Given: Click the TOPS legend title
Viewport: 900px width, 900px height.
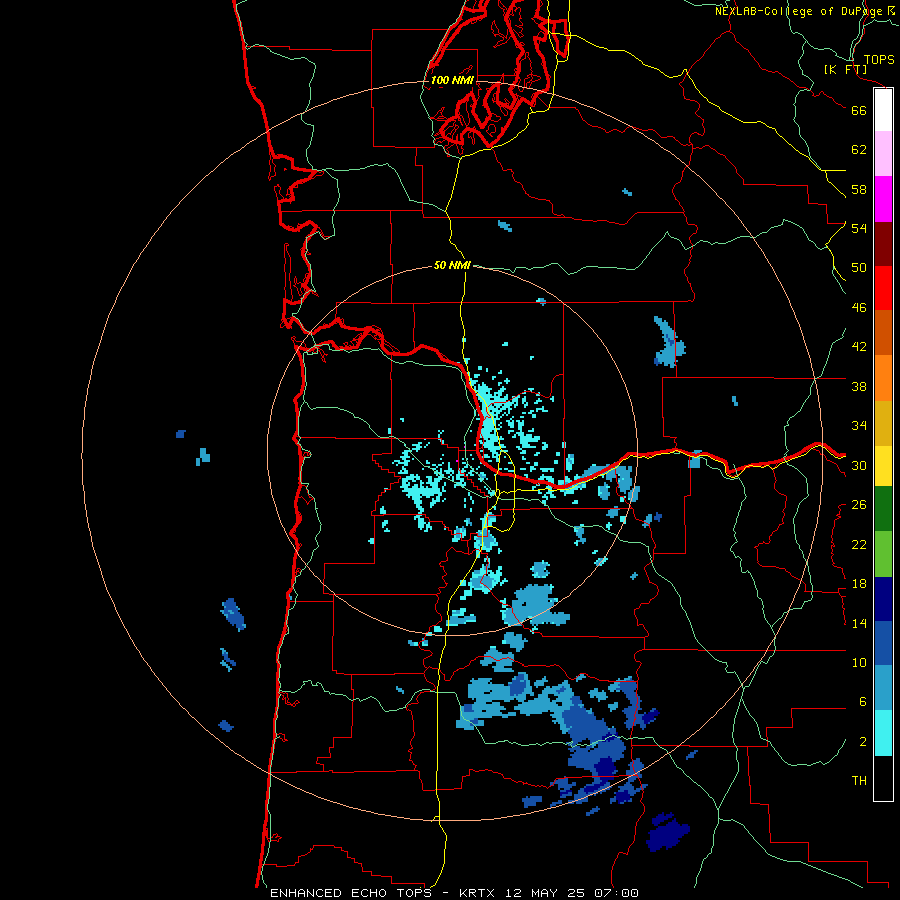Looking at the screenshot, I should pos(879,59).
